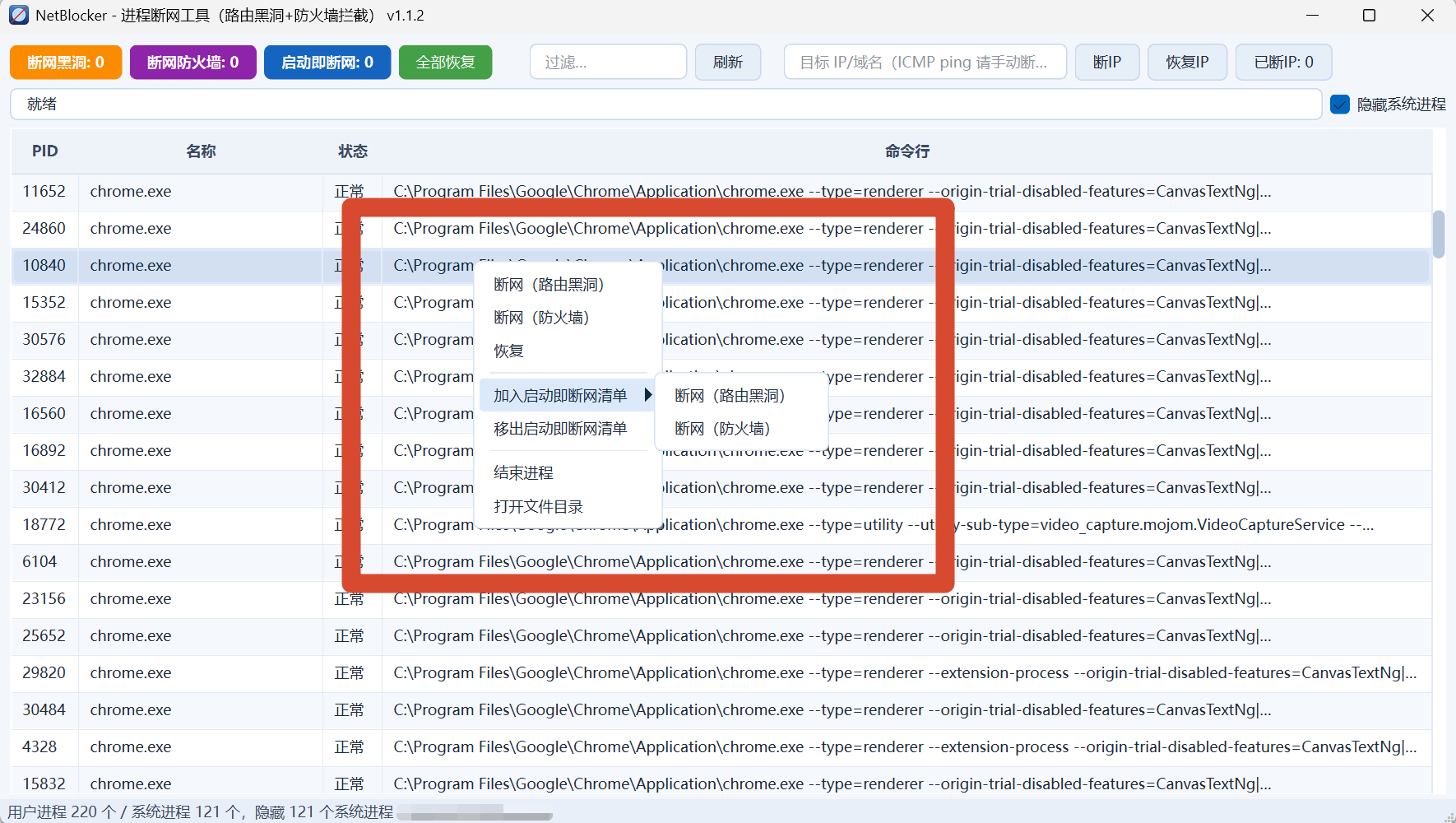Viewport: 1456px width, 823px height.
Task: Click the 用户进程 220 个 status bar text
Action: coord(63,812)
